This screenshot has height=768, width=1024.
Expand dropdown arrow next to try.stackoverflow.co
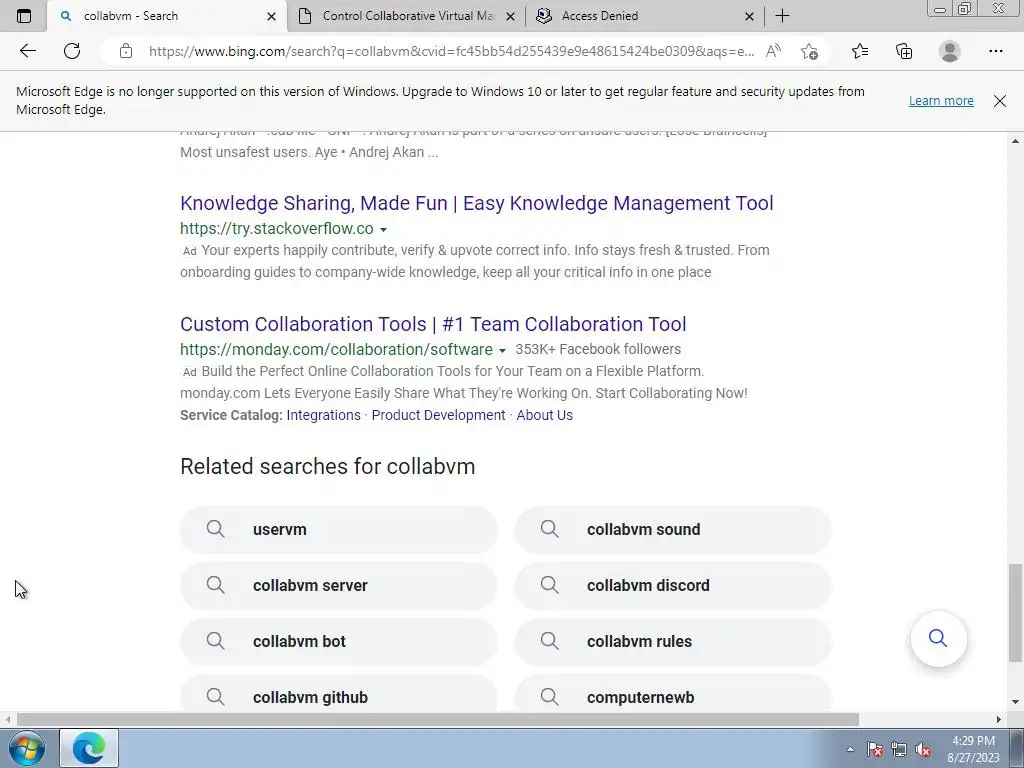383,229
